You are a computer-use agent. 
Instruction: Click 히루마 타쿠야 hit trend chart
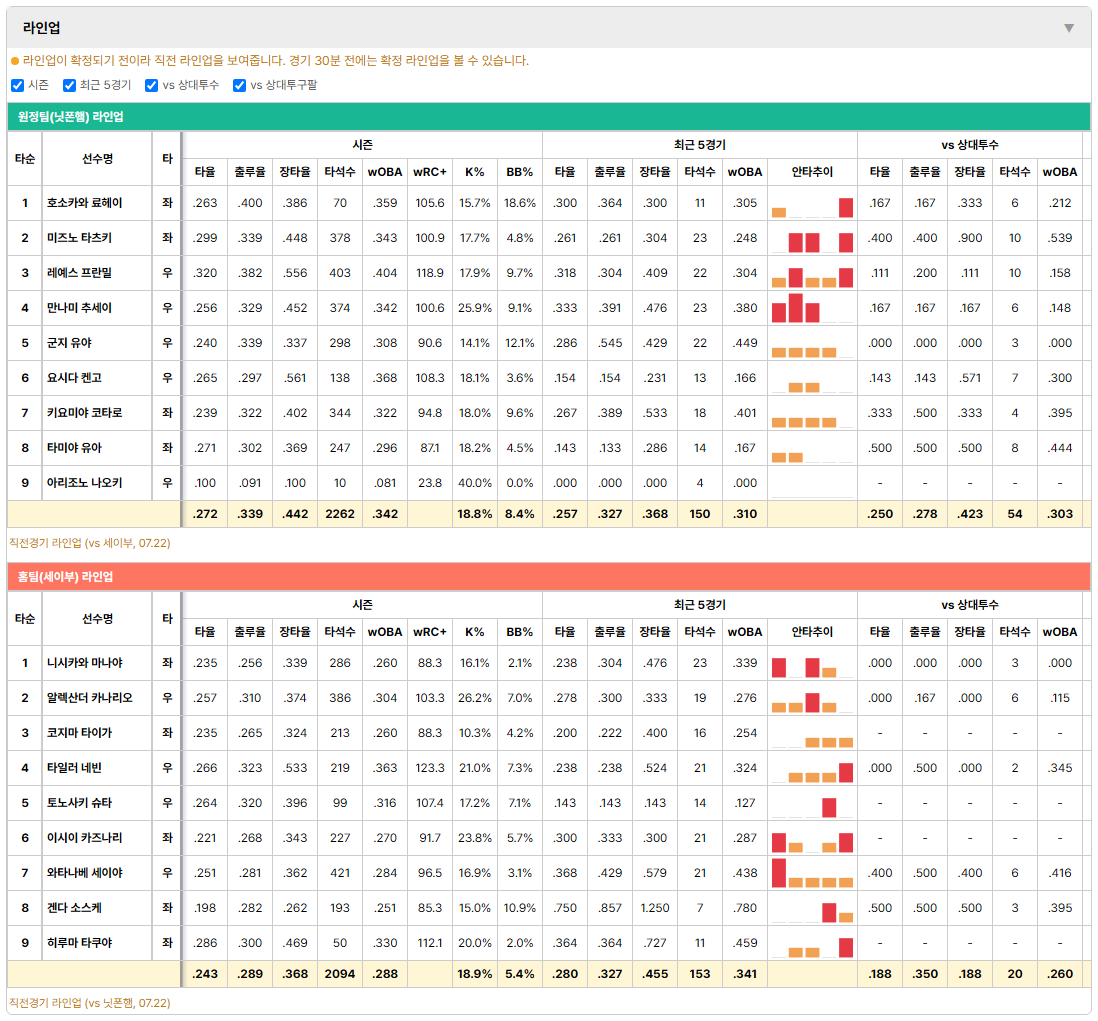pyautogui.click(x=812, y=943)
